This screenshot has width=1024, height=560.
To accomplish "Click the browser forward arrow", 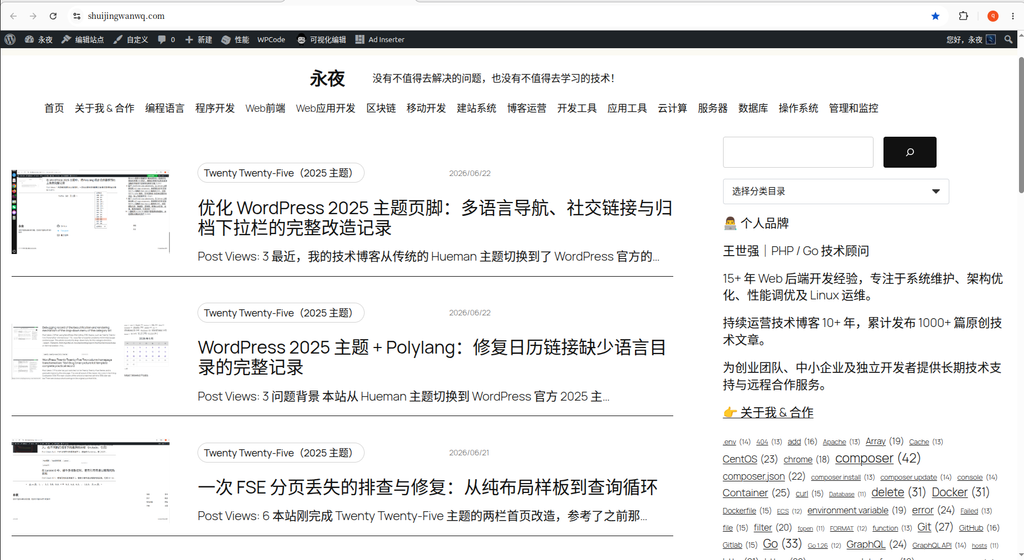I will tap(33, 16).
